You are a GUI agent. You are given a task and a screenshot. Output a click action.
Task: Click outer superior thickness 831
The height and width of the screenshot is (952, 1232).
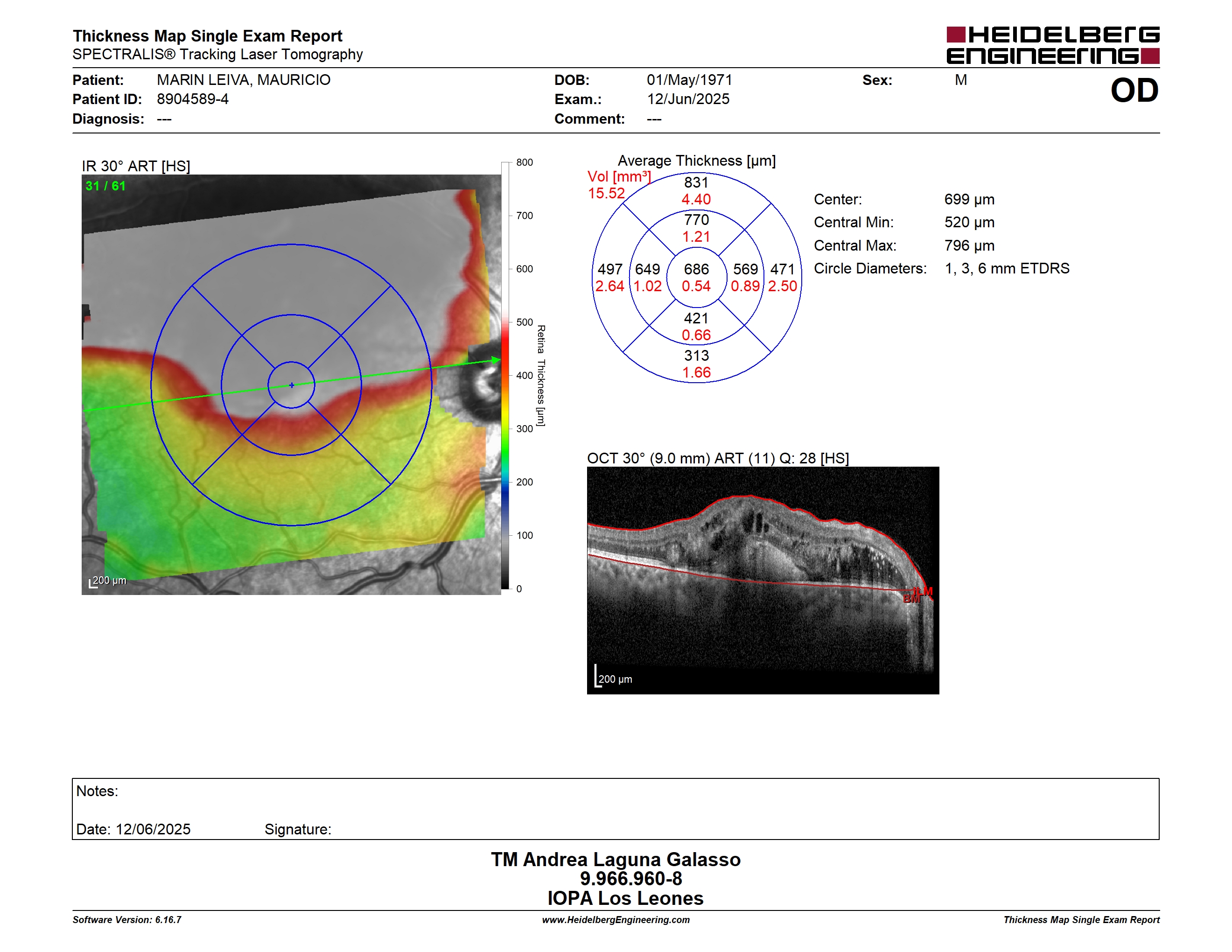696,183
